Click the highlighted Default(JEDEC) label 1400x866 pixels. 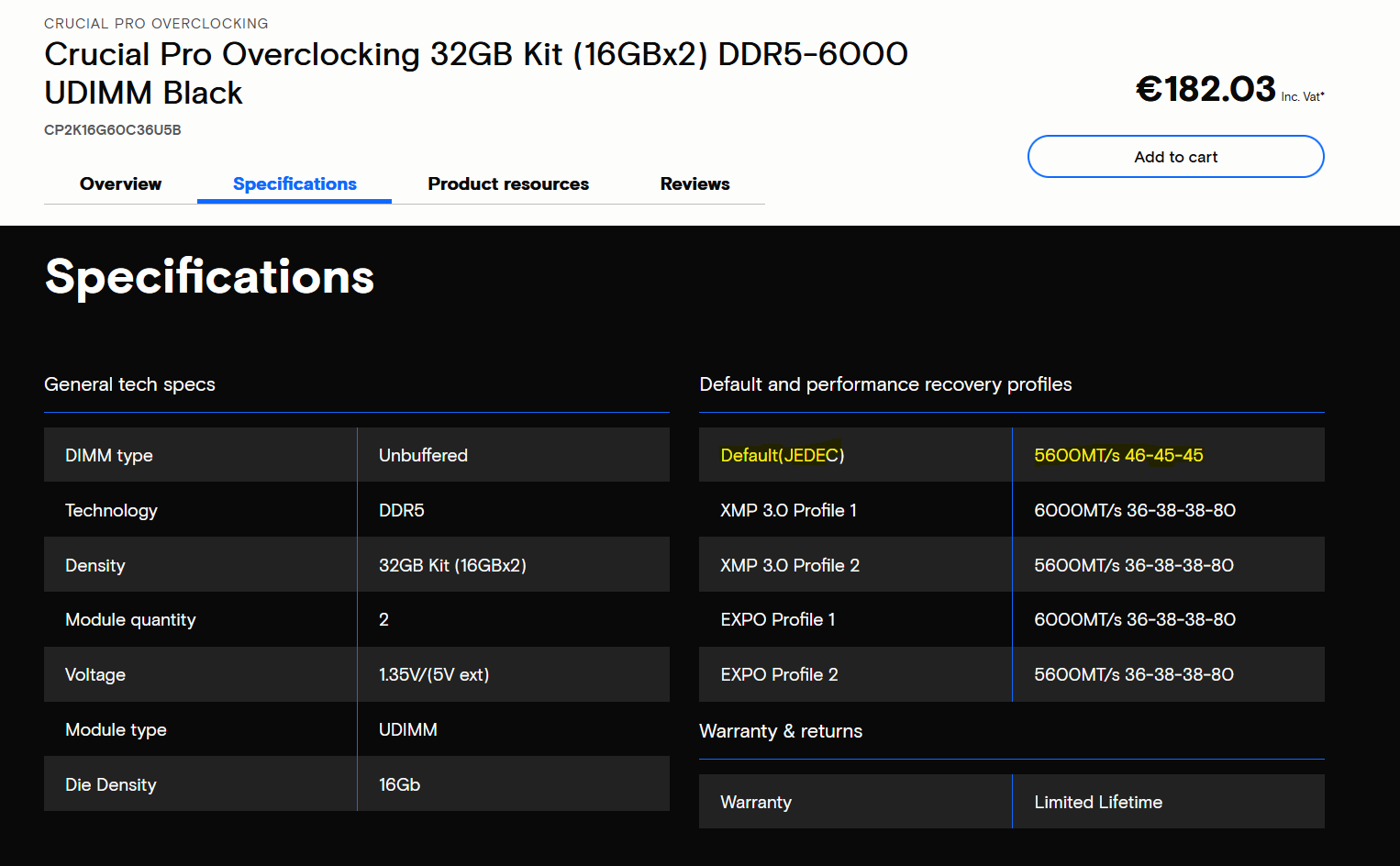(x=783, y=455)
